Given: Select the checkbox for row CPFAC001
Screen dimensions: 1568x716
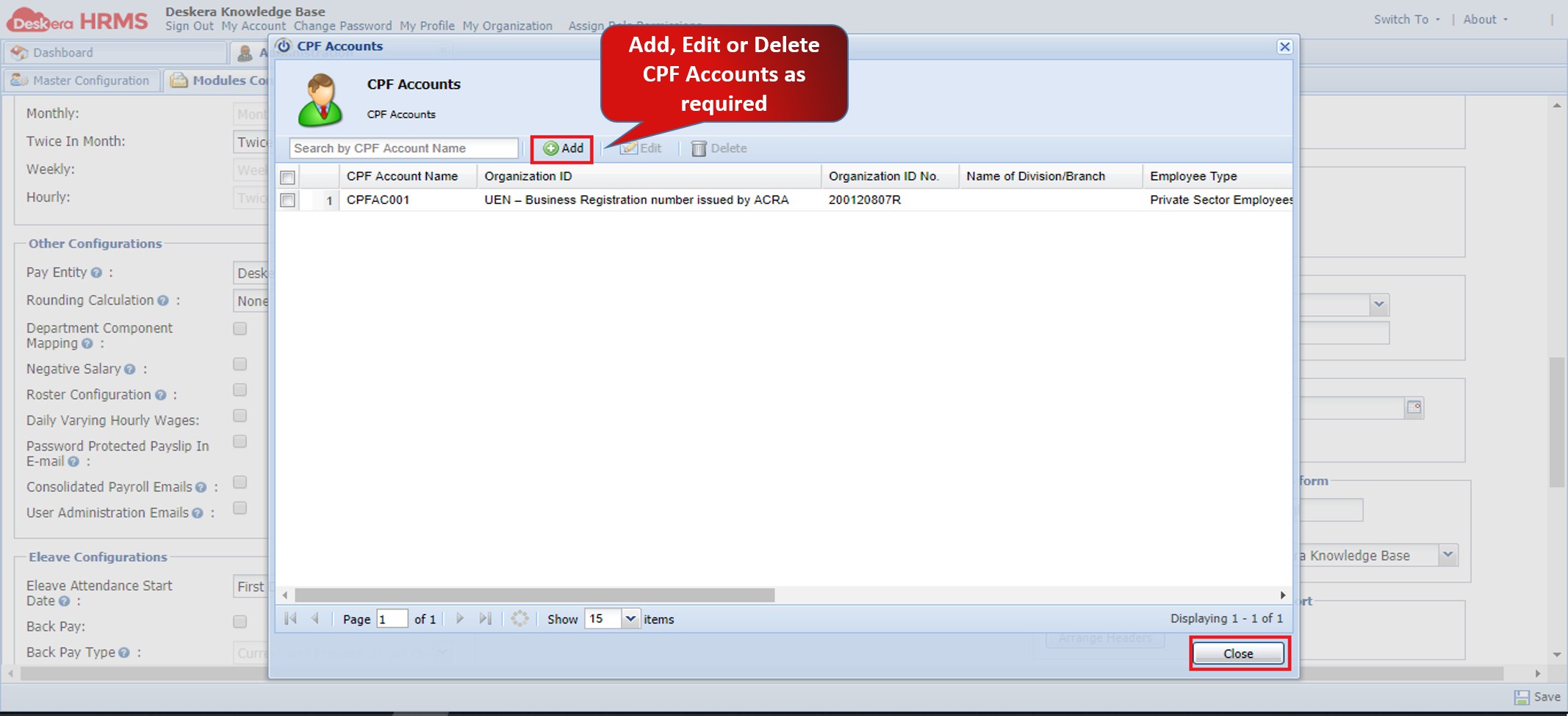Looking at the screenshot, I should pyautogui.click(x=287, y=200).
